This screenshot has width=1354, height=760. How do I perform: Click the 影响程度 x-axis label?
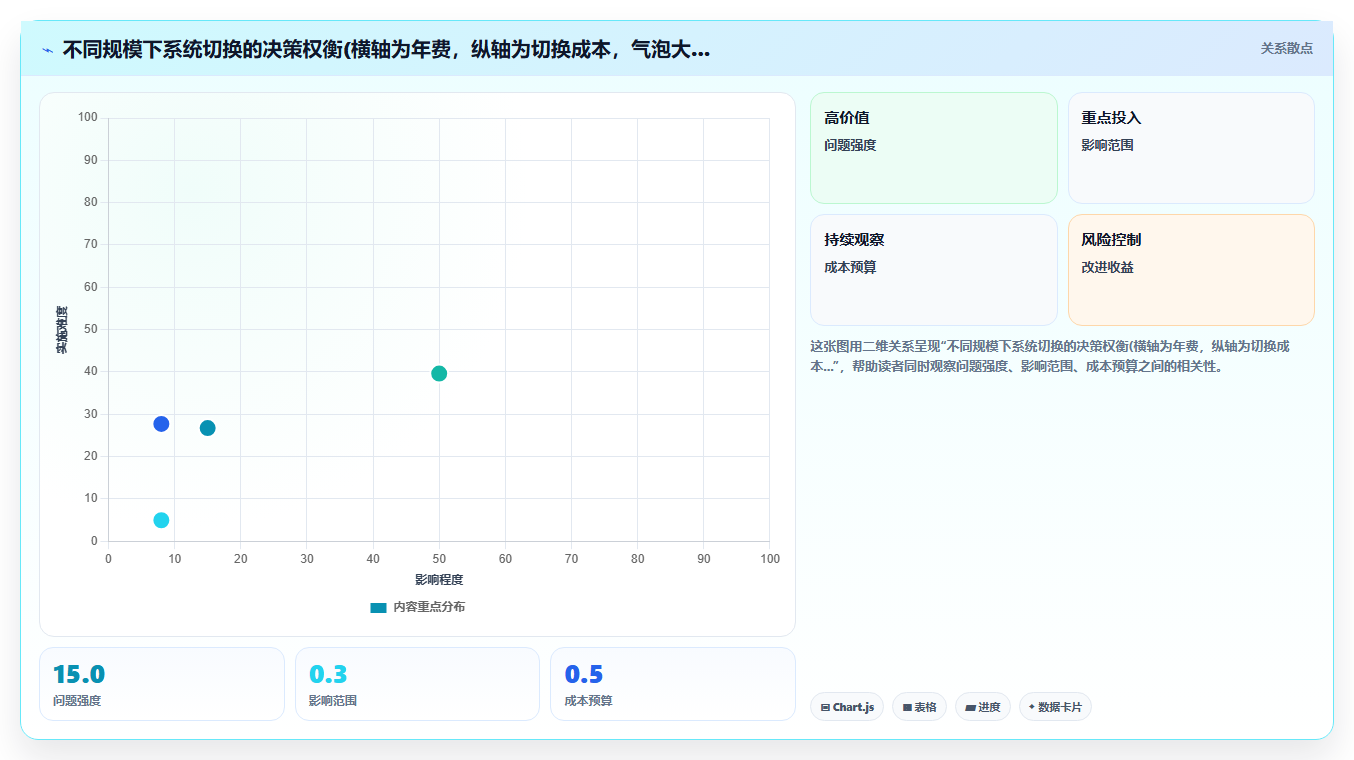coord(439,580)
